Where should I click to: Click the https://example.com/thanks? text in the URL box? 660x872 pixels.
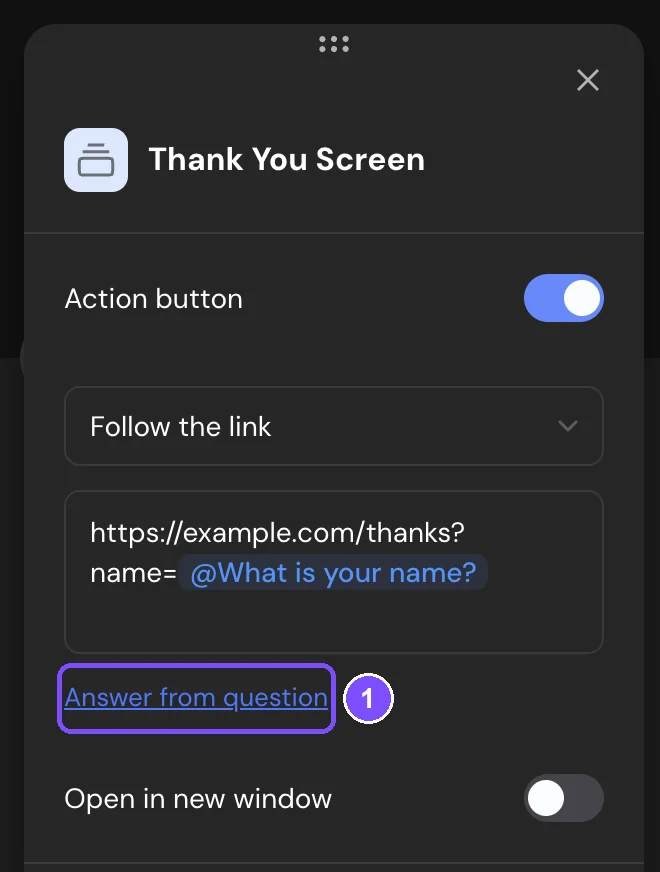coord(277,533)
